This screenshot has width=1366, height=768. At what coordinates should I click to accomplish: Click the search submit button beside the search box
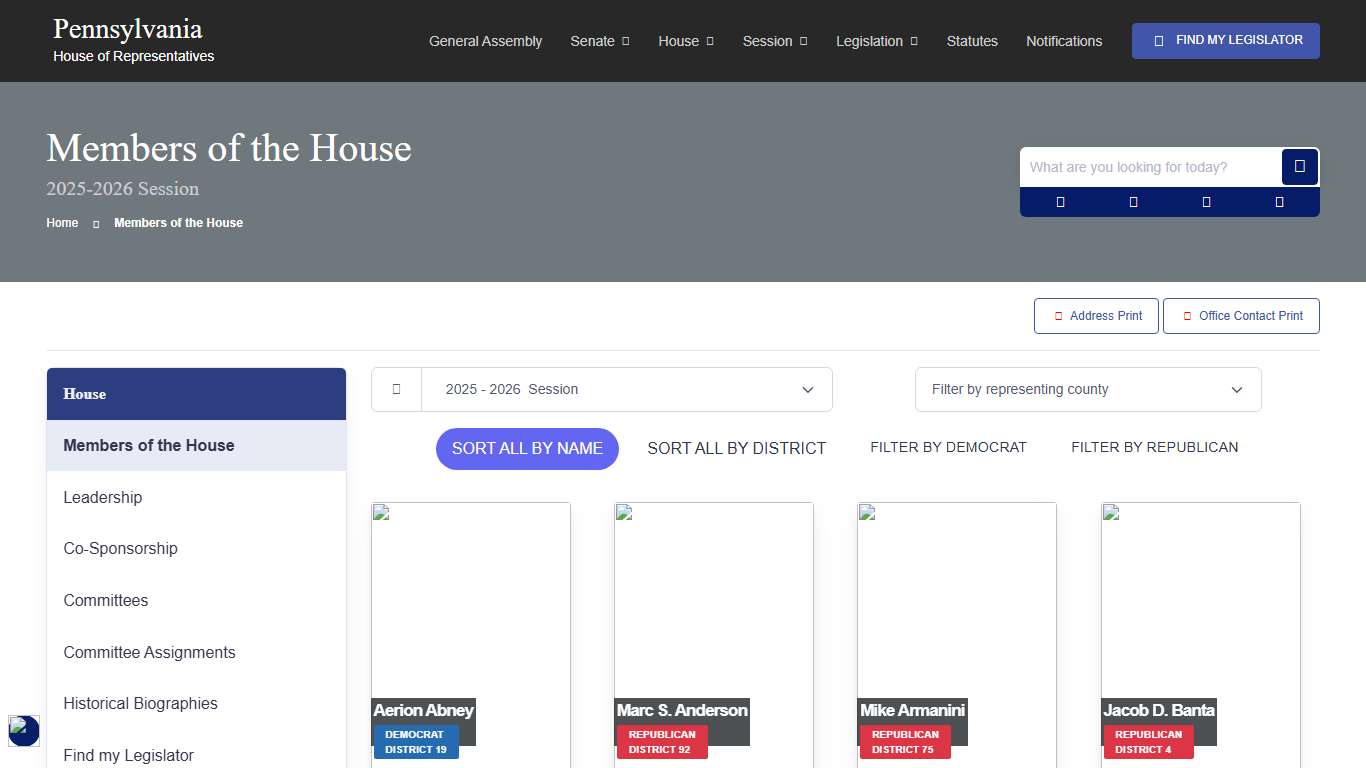pyautogui.click(x=1299, y=167)
